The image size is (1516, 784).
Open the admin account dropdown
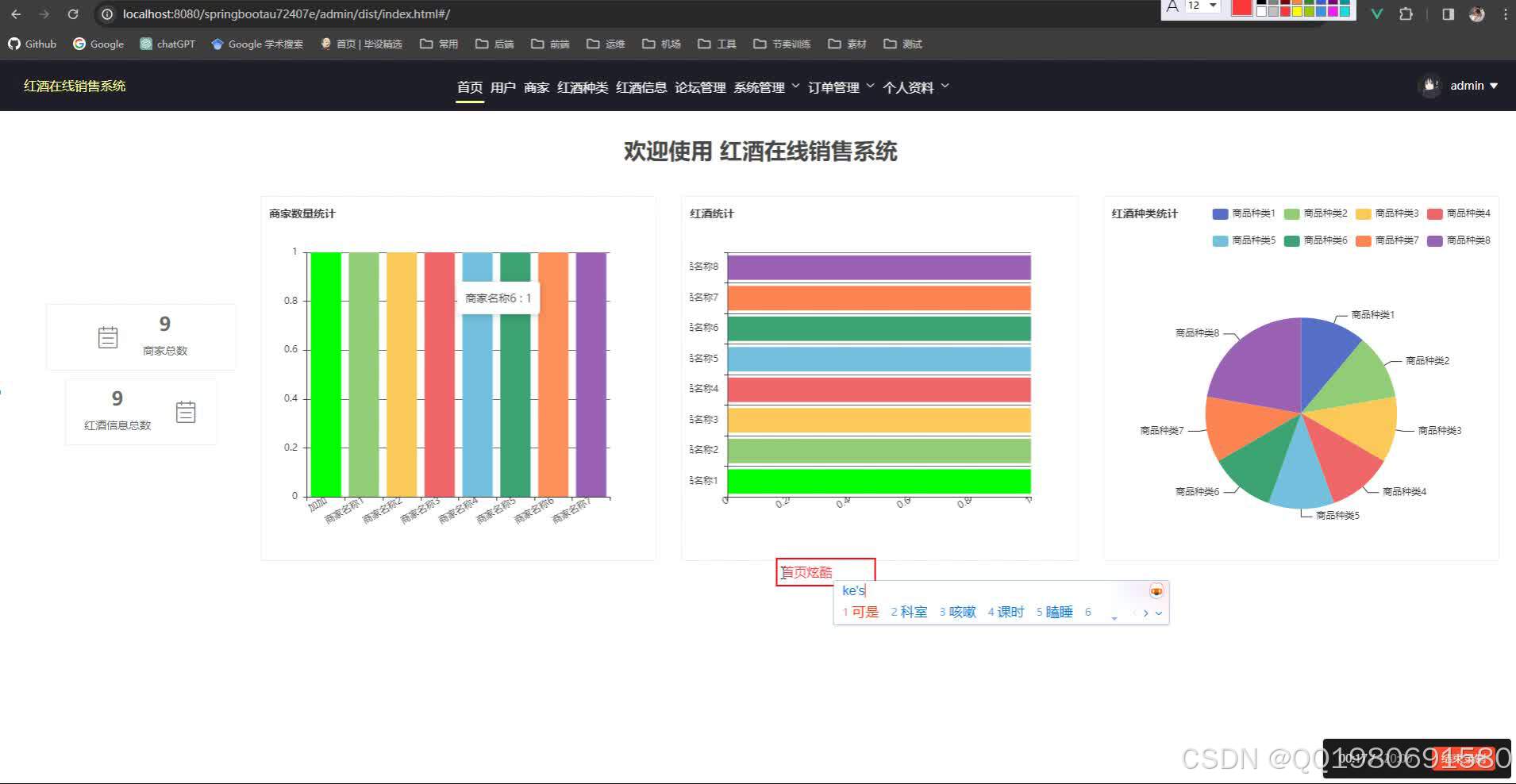pyautogui.click(x=1474, y=86)
